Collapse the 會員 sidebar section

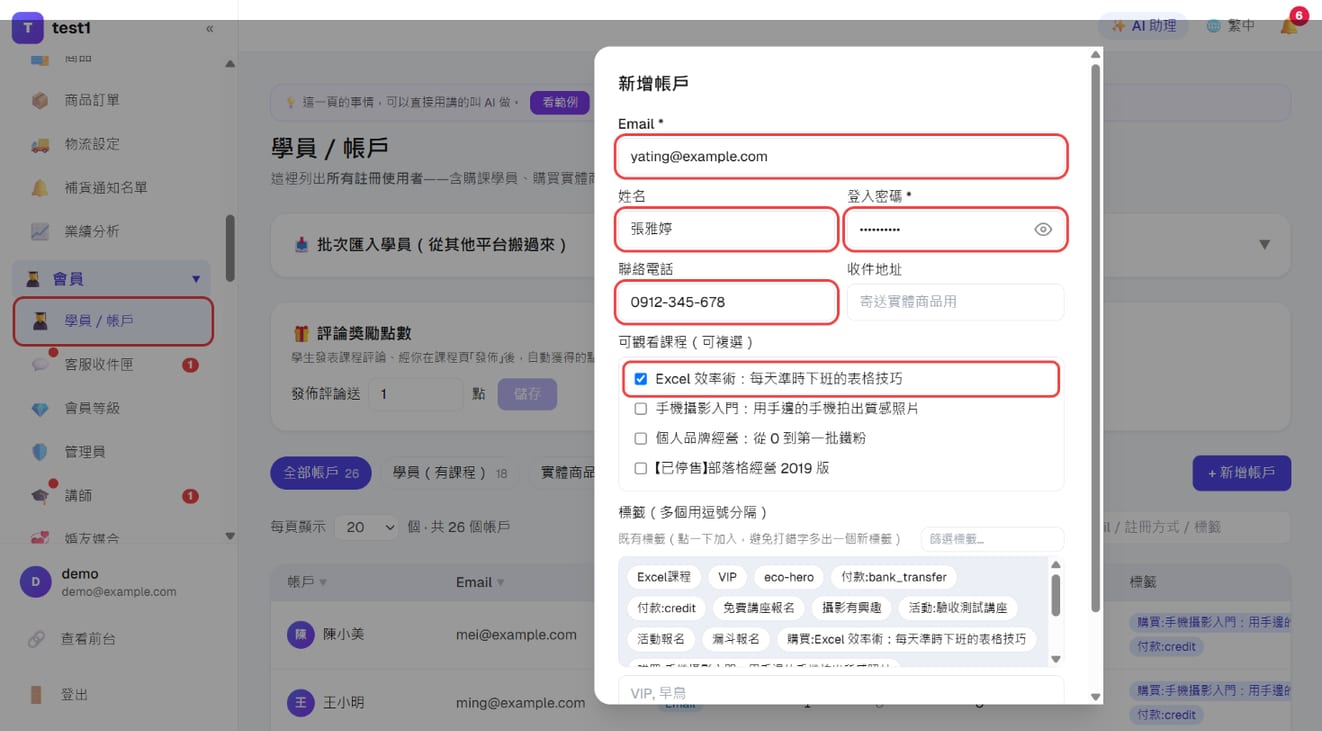[112, 279]
